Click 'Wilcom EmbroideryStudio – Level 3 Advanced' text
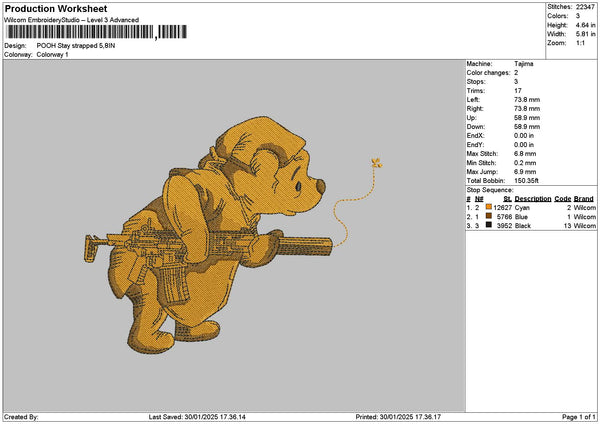 tap(72, 20)
